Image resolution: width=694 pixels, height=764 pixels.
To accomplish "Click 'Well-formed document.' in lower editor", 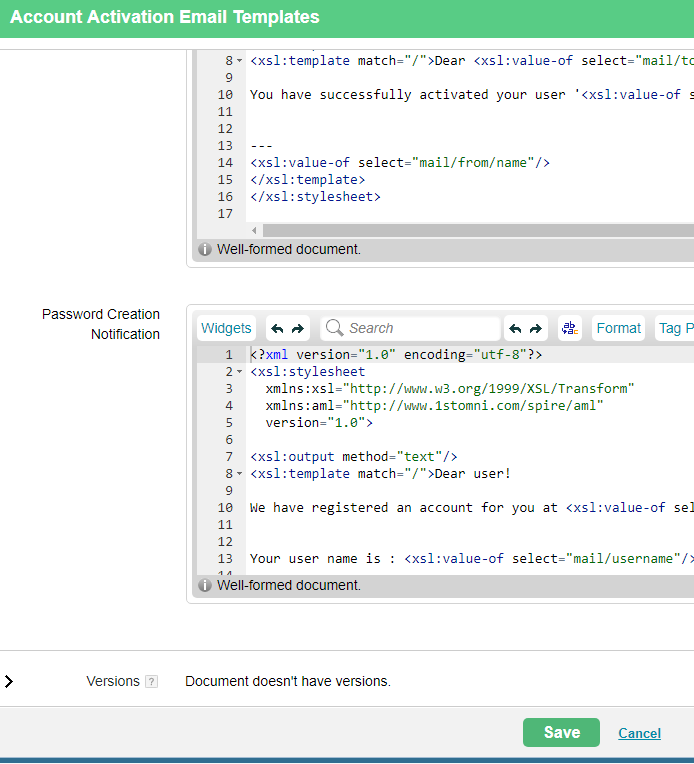I will 289,585.
